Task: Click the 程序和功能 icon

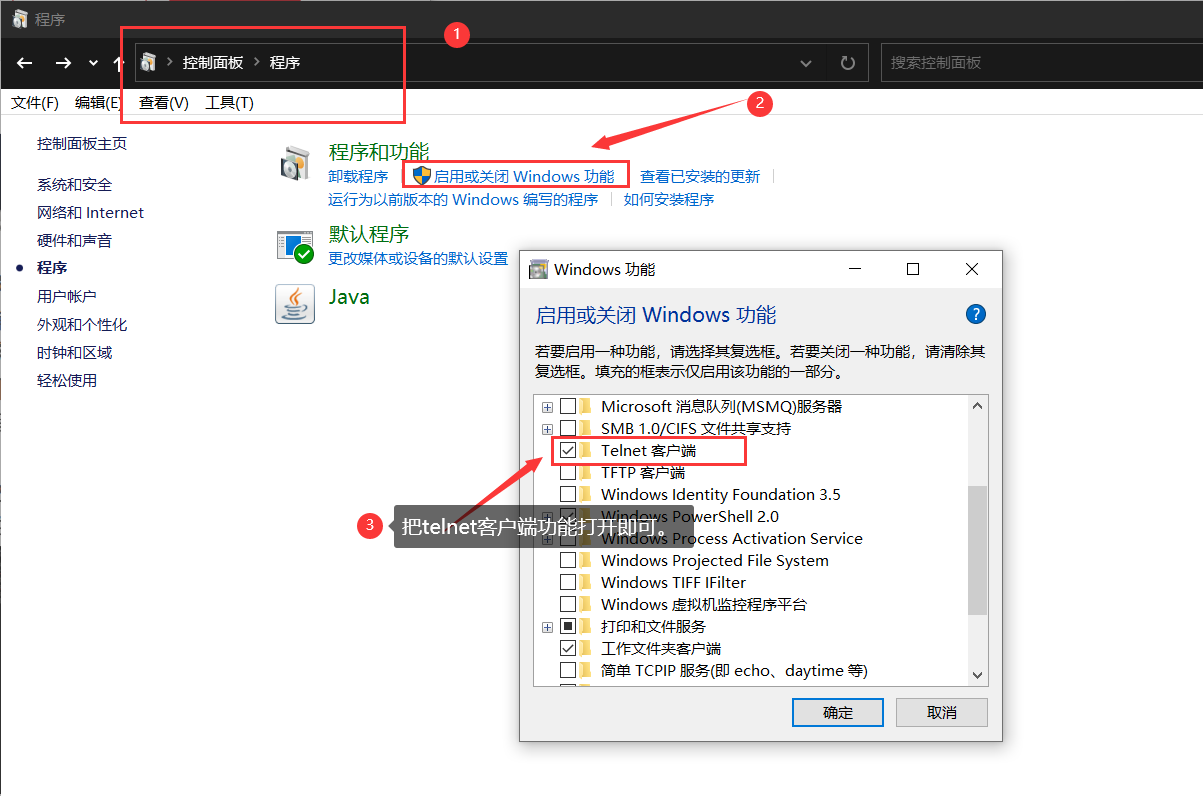Action: pyautogui.click(x=295, y=164)
